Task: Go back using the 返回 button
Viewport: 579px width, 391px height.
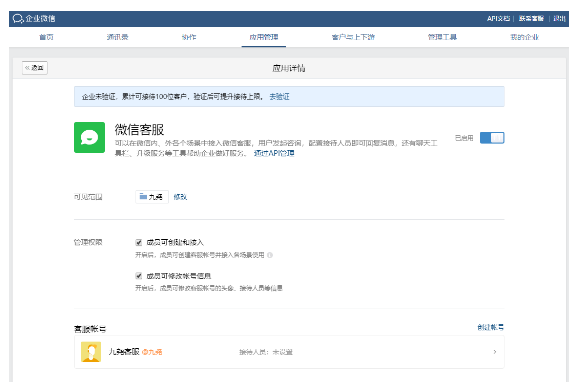Action: [x=35, y=68]
